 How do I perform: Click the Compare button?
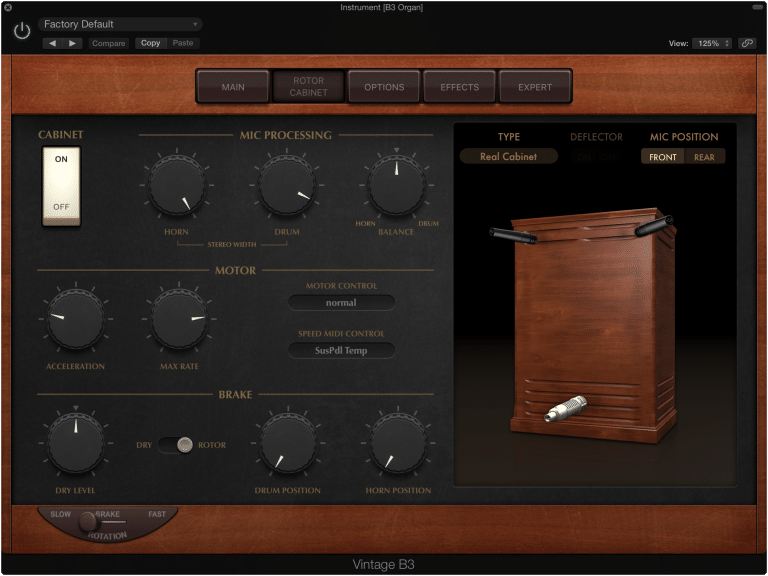coord(109,43)
